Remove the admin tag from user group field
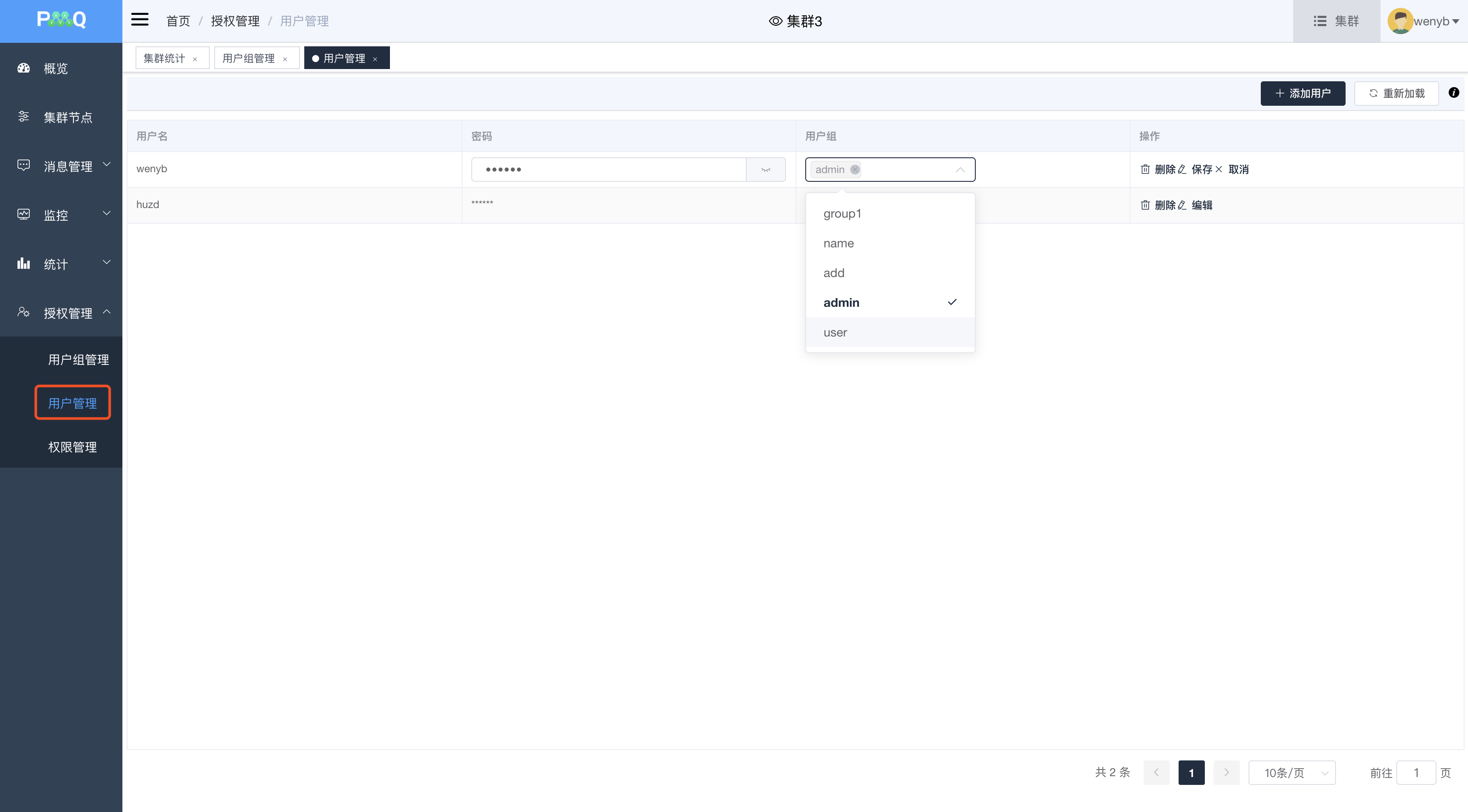This screenshot has height=812, width=1468. click(855, 170)
